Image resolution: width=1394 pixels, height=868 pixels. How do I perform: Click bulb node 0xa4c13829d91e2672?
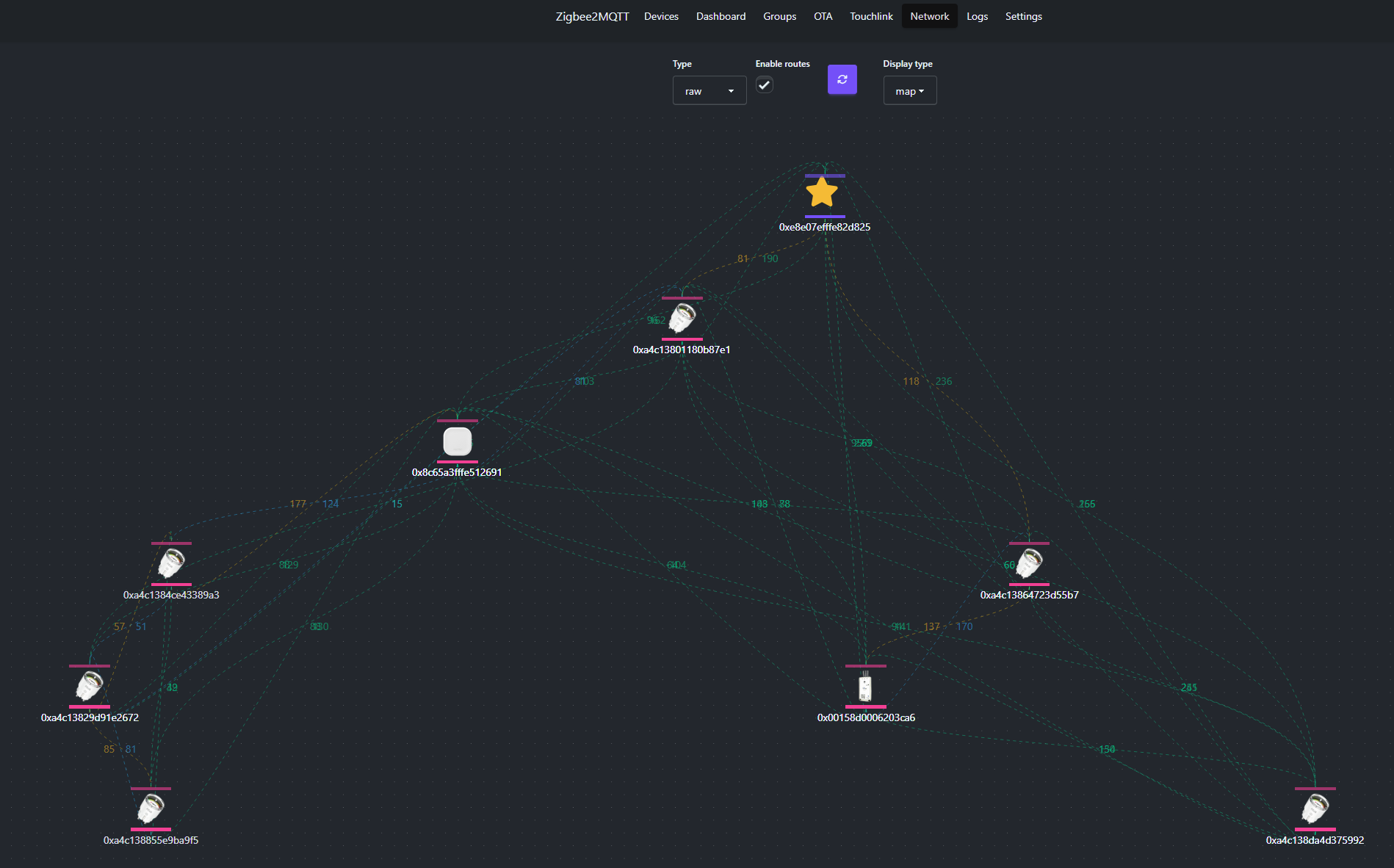(90, 686)
